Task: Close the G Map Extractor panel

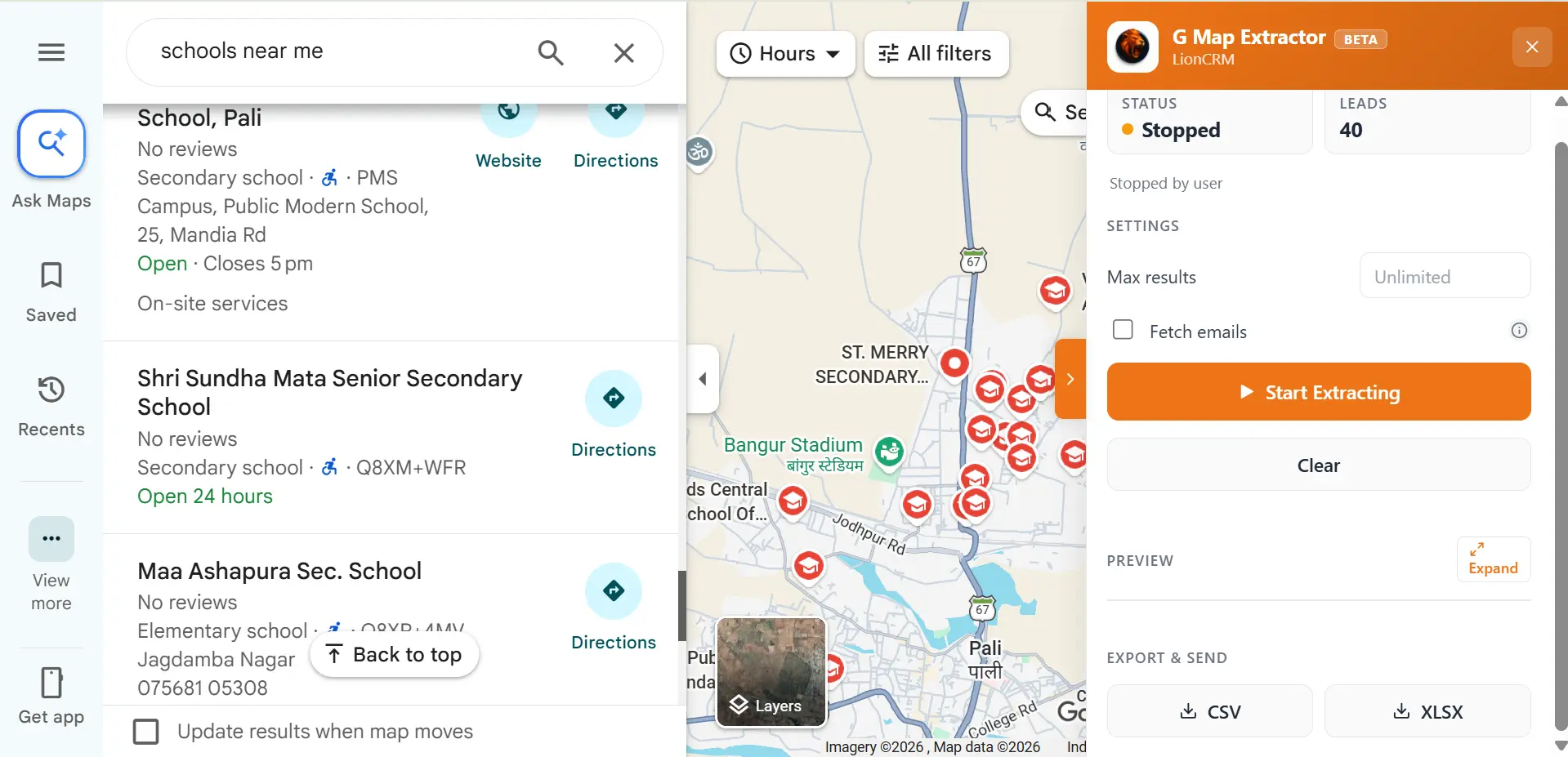Action: coord(1532,47)
